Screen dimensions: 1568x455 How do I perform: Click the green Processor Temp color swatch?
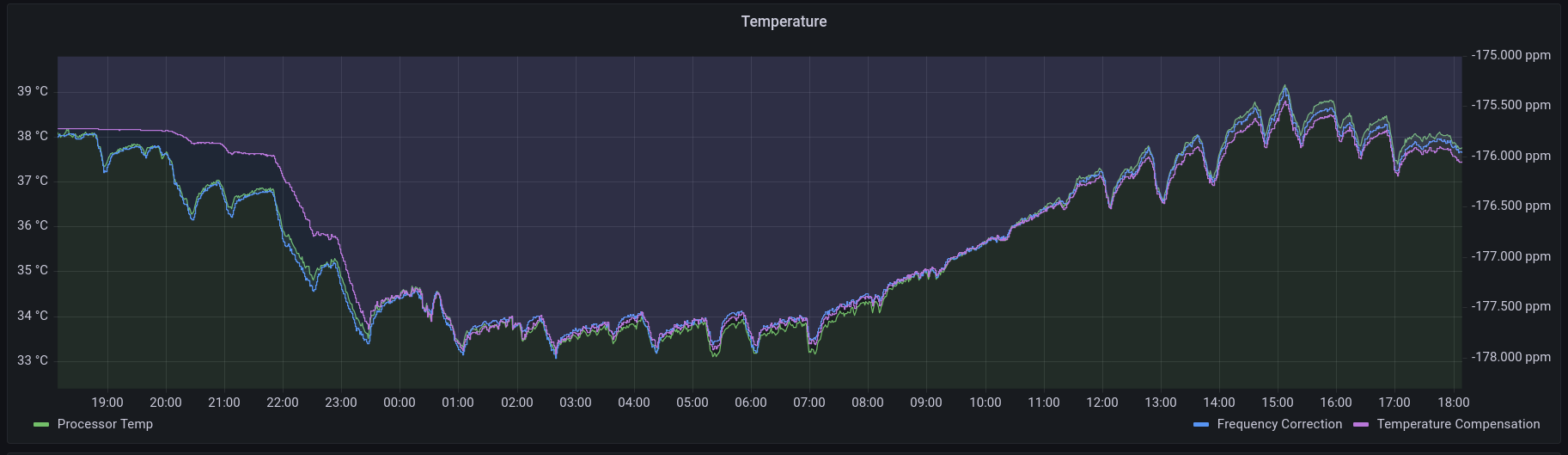[41, 425]
